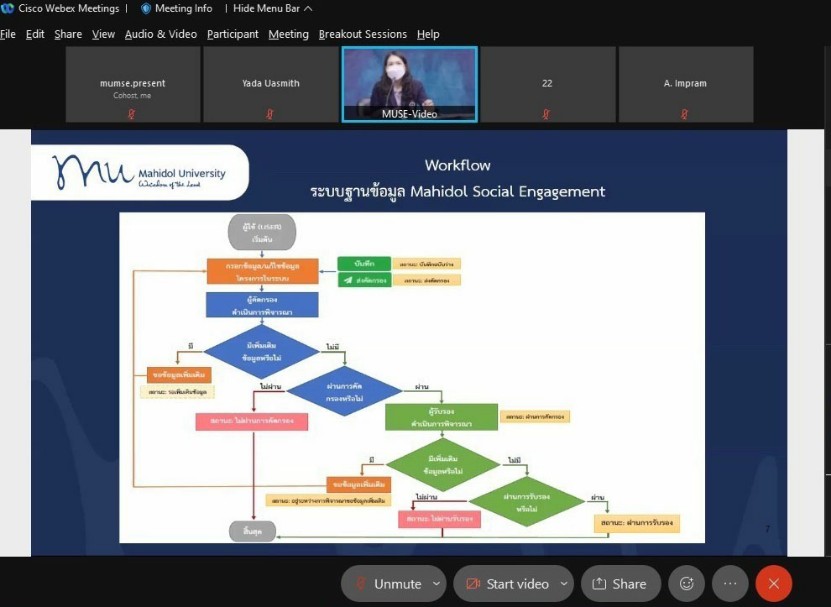The height and width of the screenshot is (607, 831).
Task: Click the yellow 'สถานะ: ผ่านการรับรอง' status box
Action: (636, 523)
